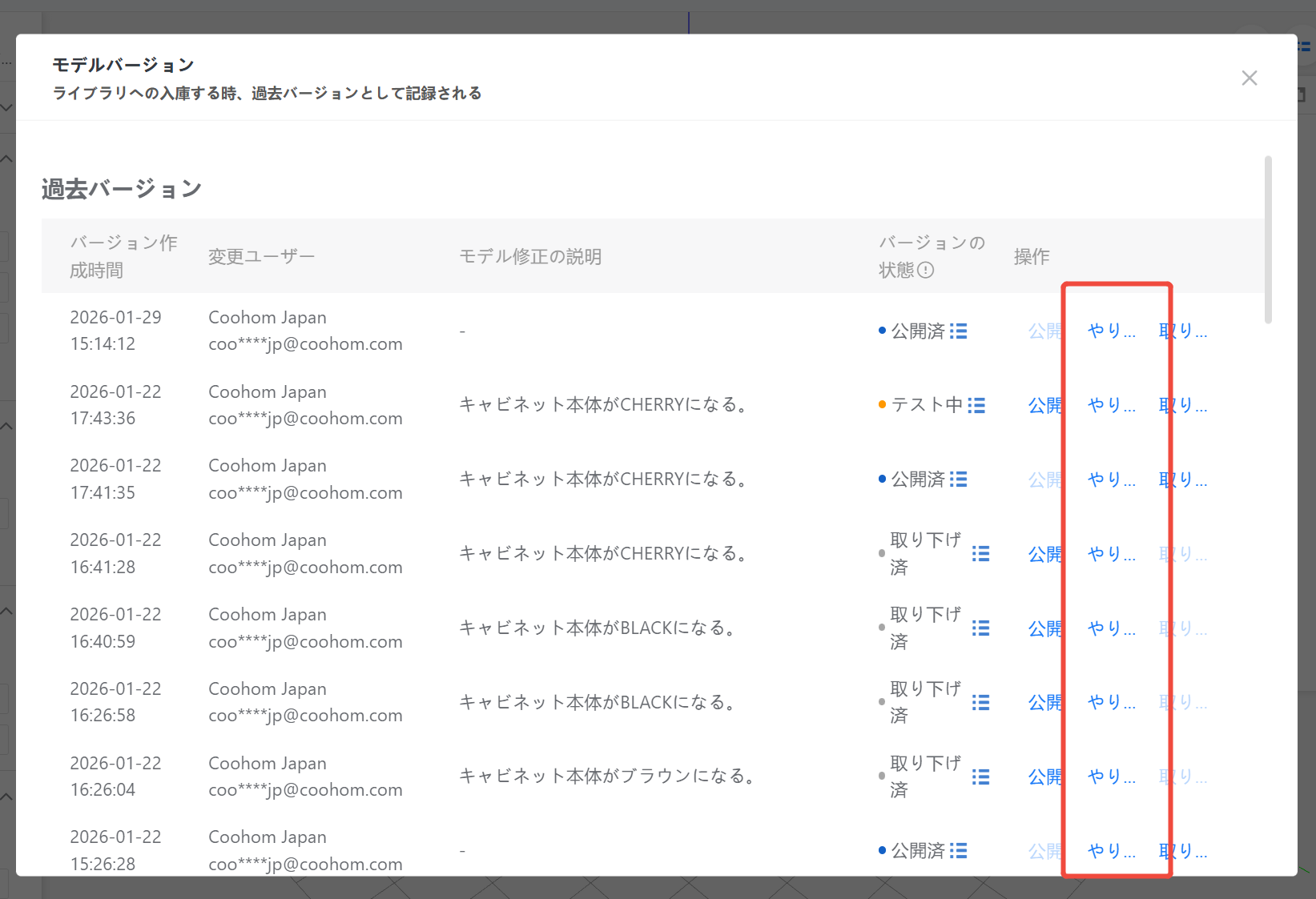
Task: Select やり… for the 15:26:28 version
Action: [x=1112, y=851]
